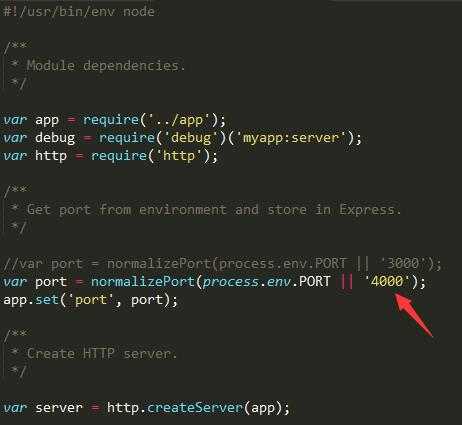Click the 'Create HTTP server.' comment
Viewport: 462px width, 425px height.
(102, 354)
